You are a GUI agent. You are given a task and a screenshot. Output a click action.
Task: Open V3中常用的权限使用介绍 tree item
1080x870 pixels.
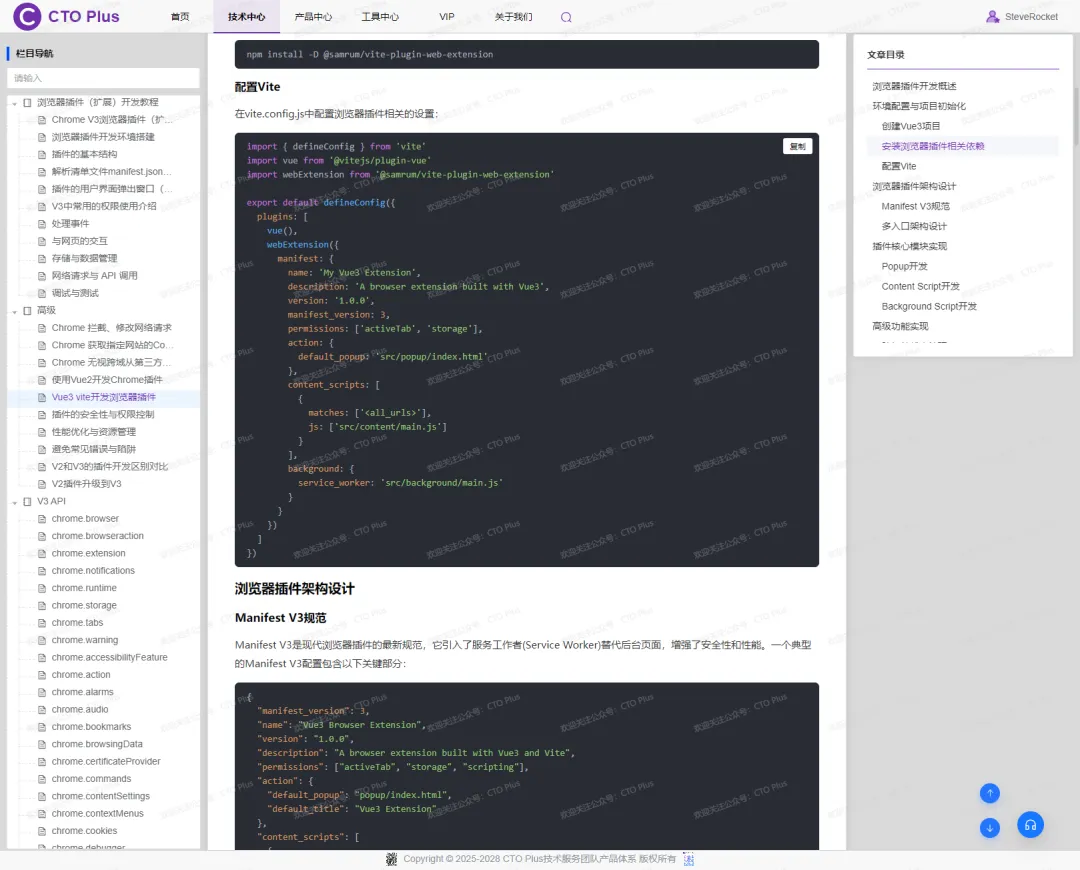[x=104, y=207]
